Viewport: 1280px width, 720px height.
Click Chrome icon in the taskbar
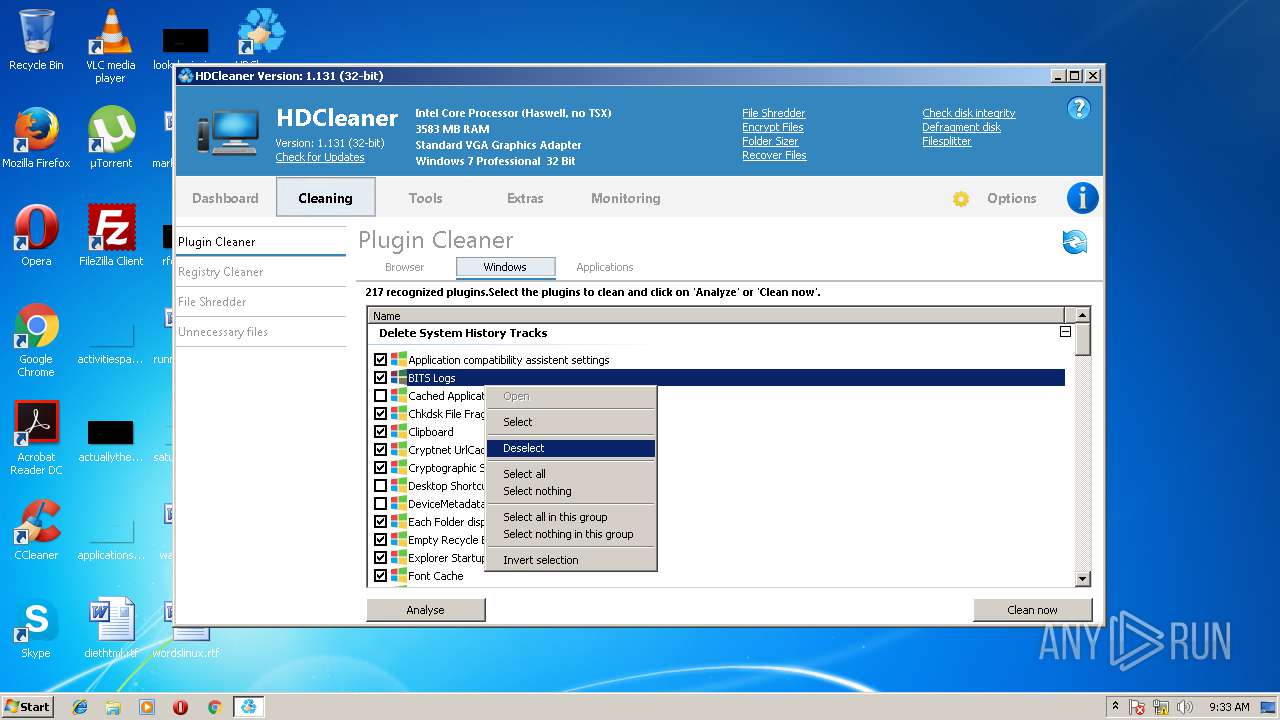(214, 707)
